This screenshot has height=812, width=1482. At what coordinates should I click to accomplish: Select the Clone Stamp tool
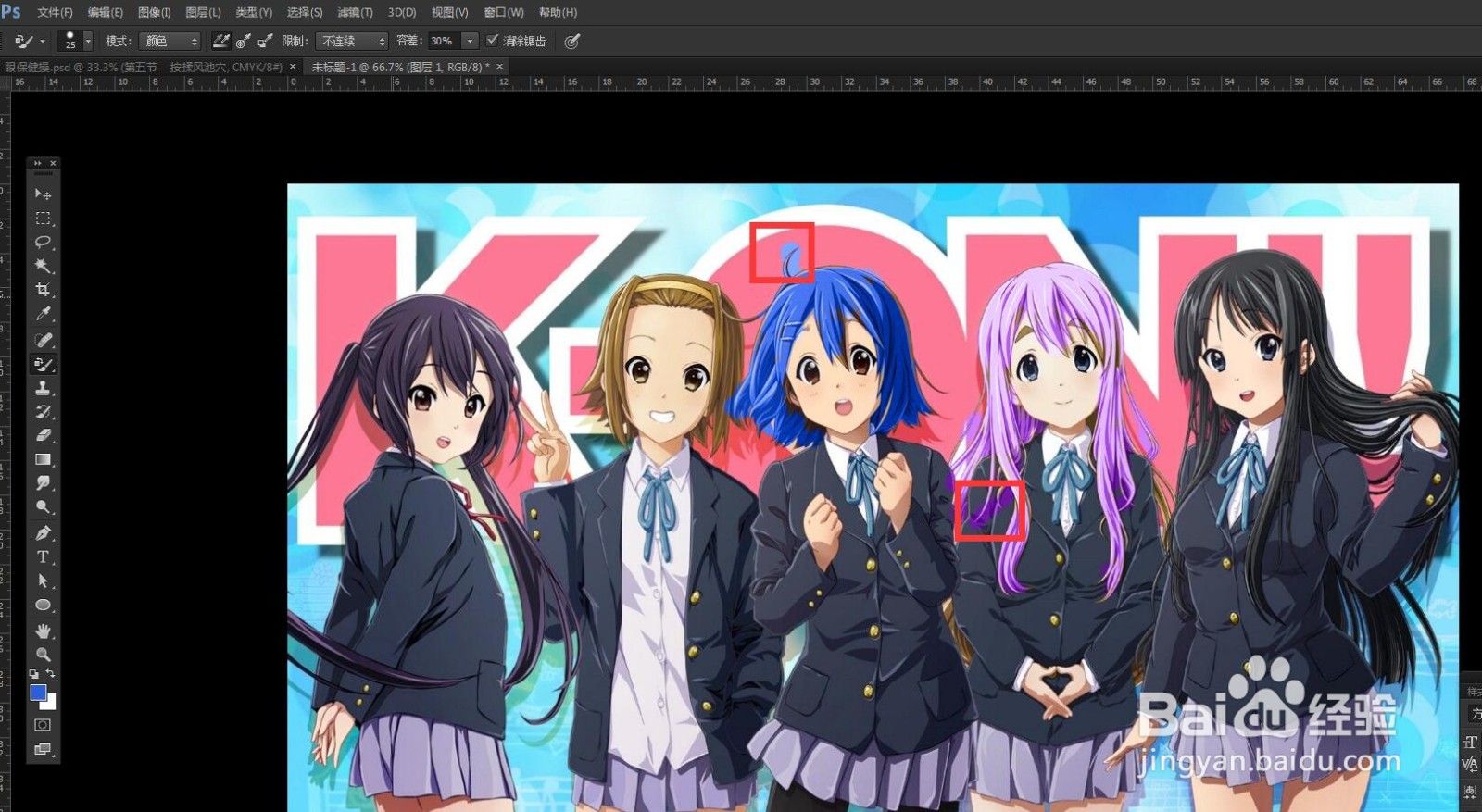(x=43, y=388)
